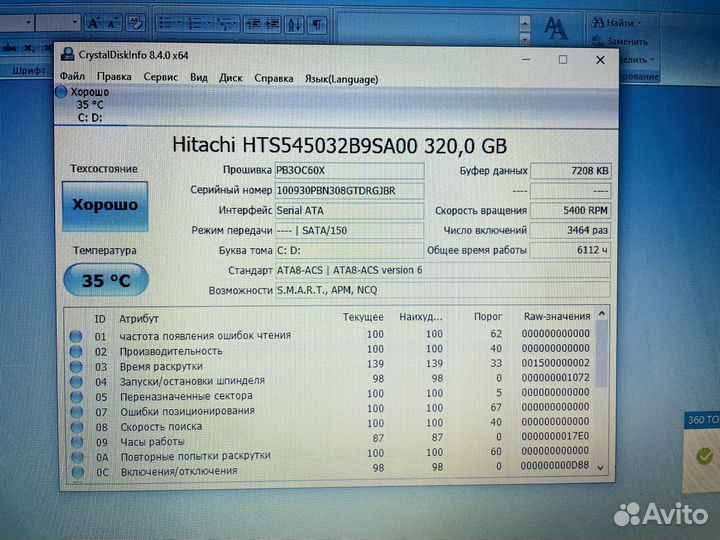
Task: Click the subscript x₂ icon in Word
Action: [29, 48]
